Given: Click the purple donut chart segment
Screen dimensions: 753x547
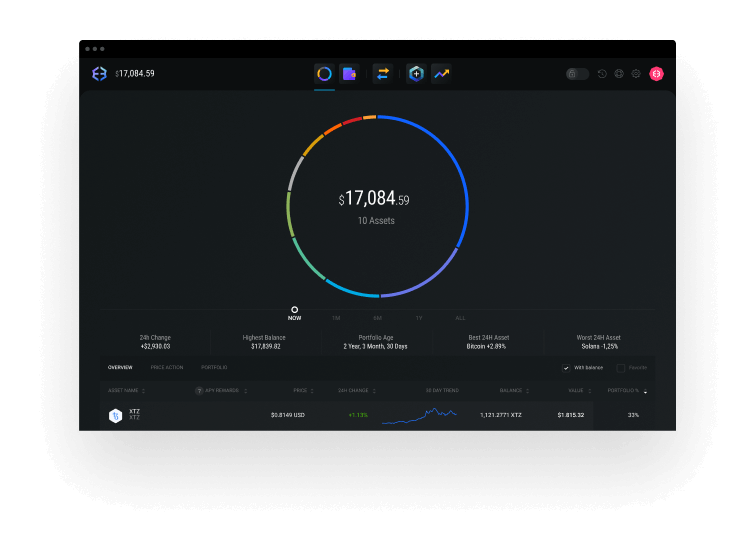Looking at the screenshot, I should 426,281.
